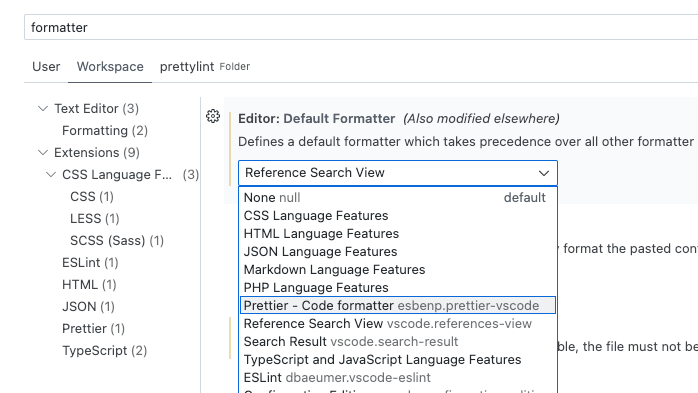Open the ESLint (1) settings category
The height and width of the screenshot is (393, 698).
(90, 263)
